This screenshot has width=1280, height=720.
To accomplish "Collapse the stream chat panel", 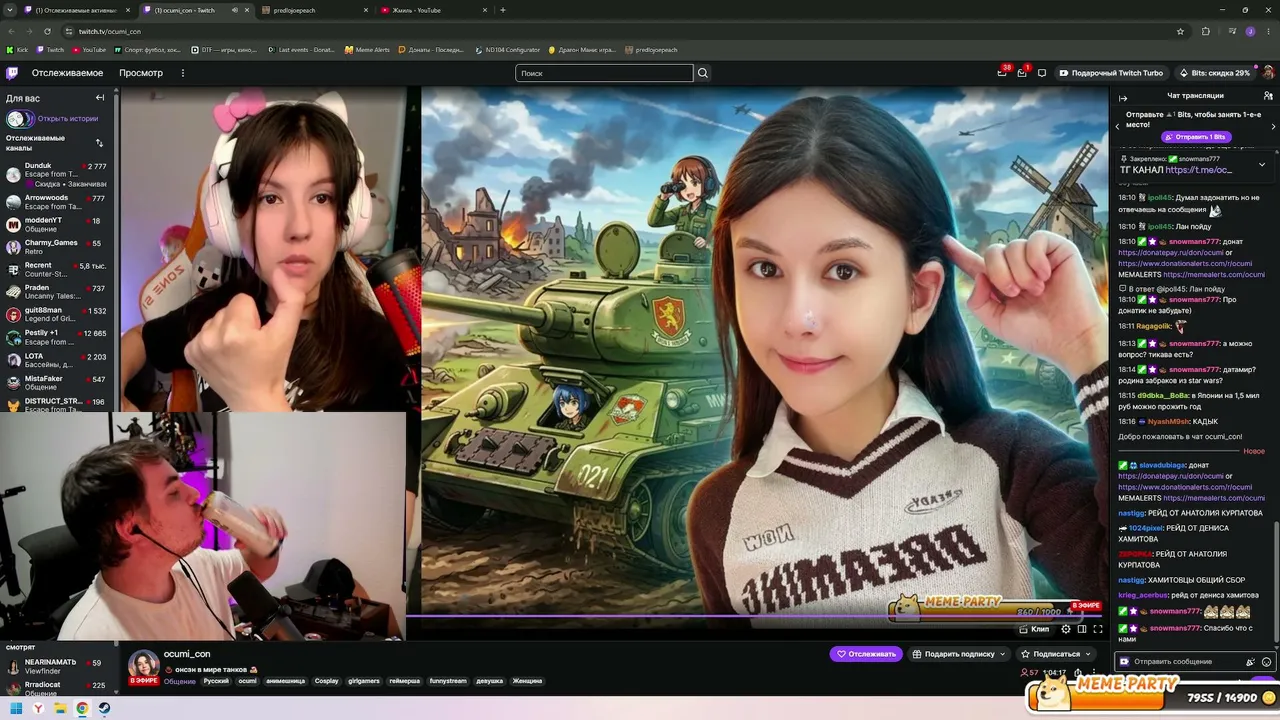I will (x=1123, y=97).
